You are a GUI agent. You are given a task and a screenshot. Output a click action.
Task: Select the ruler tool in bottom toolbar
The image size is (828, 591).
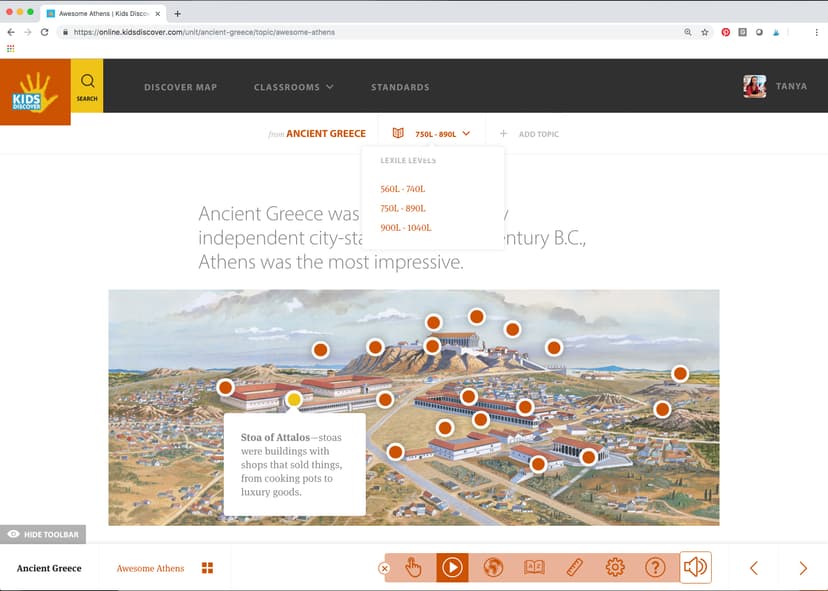(x=574, y=568)
